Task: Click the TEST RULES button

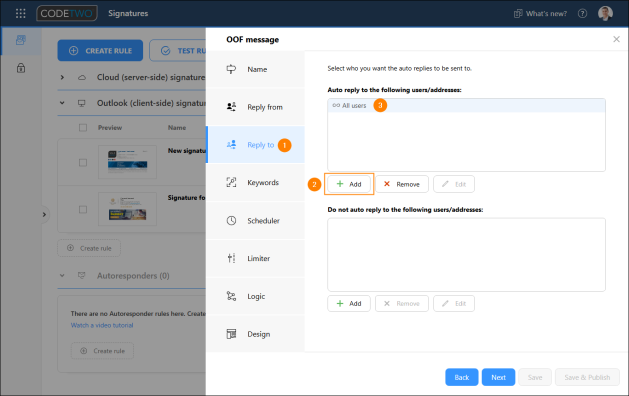Action: click(x=178, y=51)
